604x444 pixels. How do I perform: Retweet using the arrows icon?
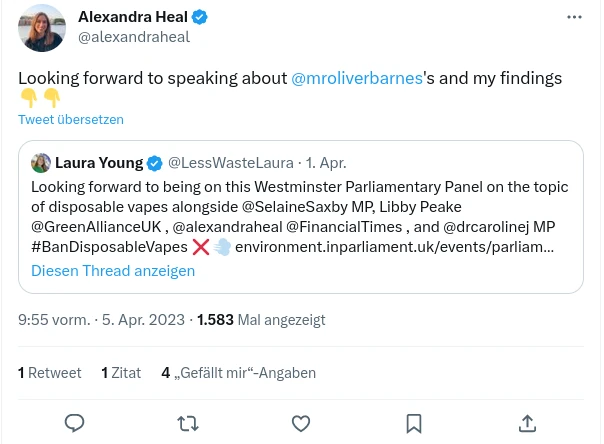[187, 424]
